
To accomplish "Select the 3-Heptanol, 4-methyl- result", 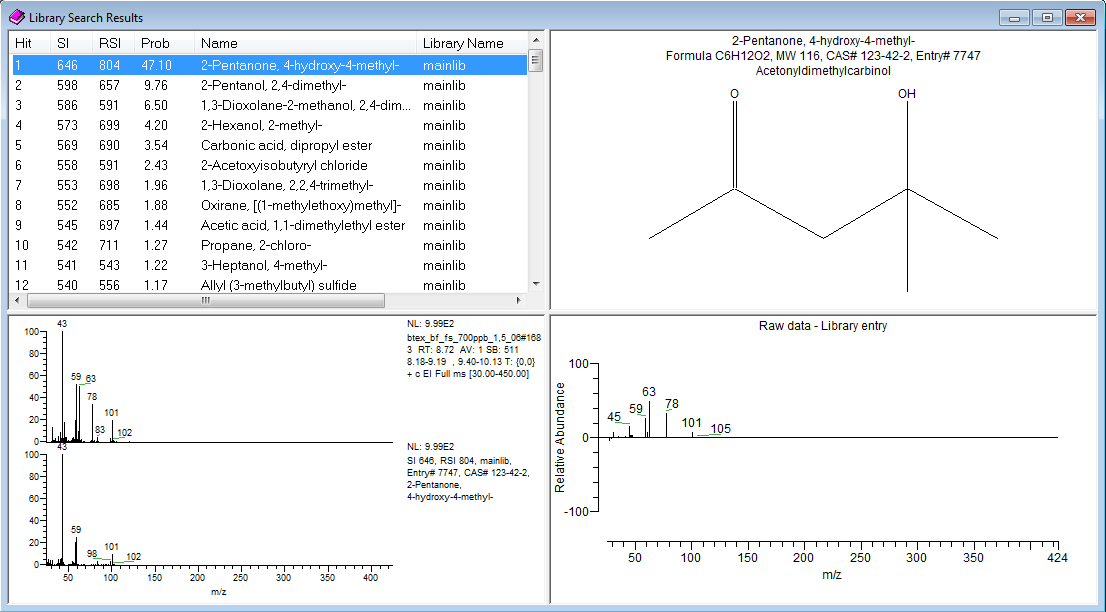I will [x=261, y=265].
